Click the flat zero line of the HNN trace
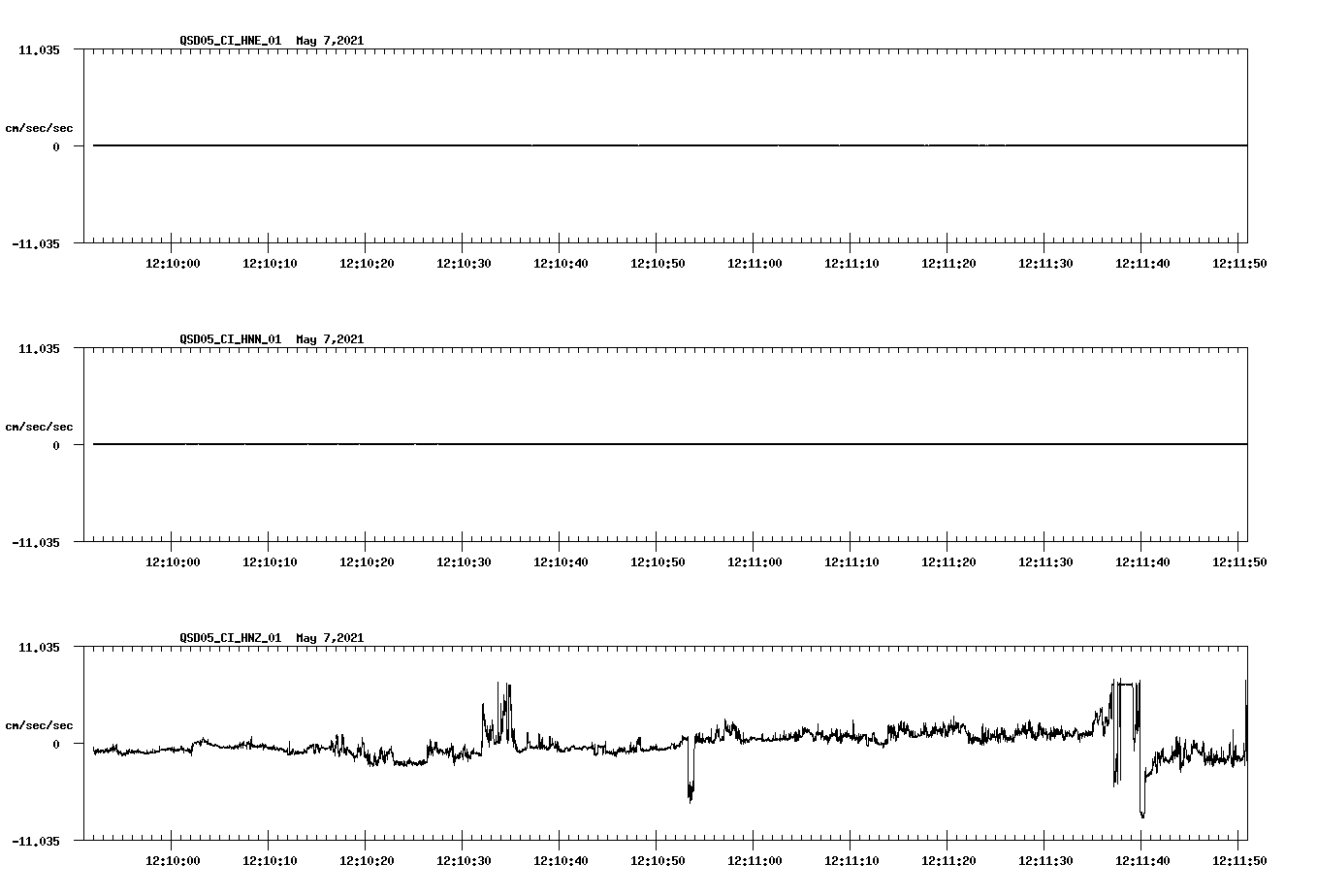Screen dimensions: 1317x896 [582, 443]
